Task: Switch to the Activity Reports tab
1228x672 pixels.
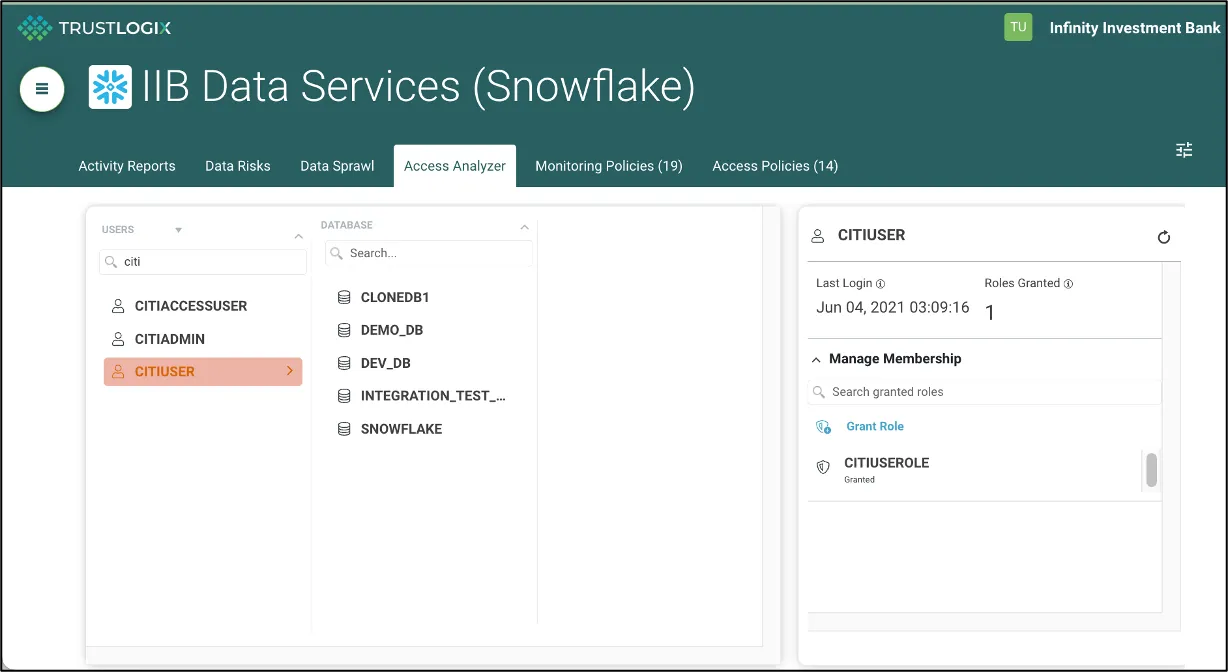Action: (x=126, y=166)
